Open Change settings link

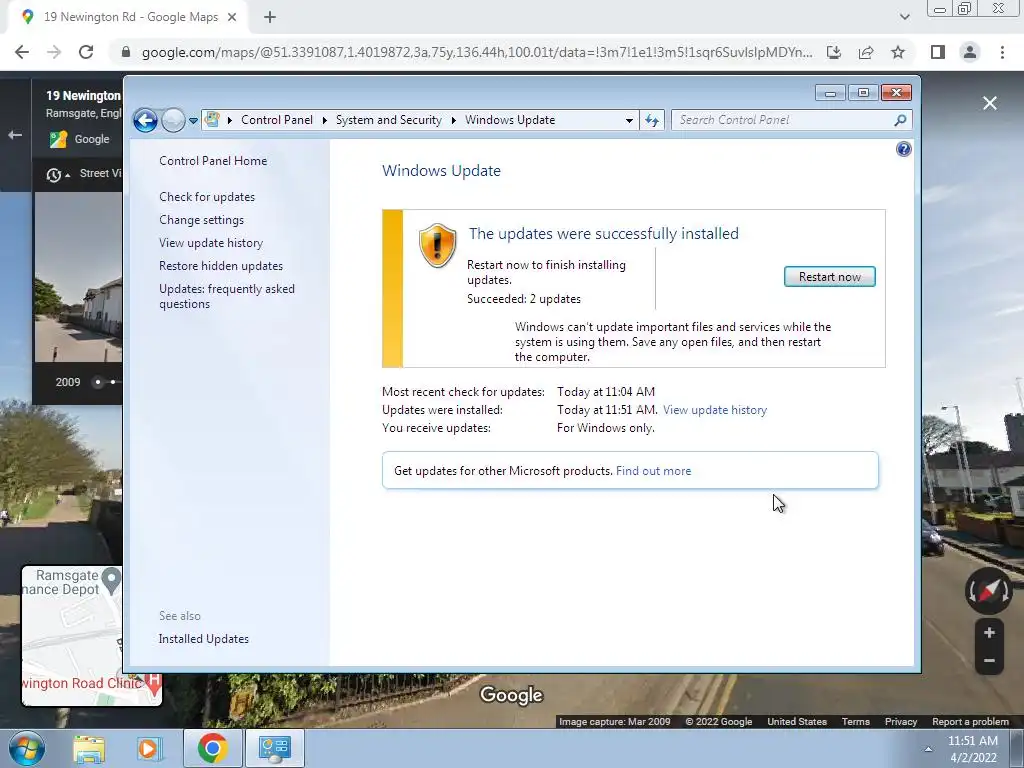(201, 220)
